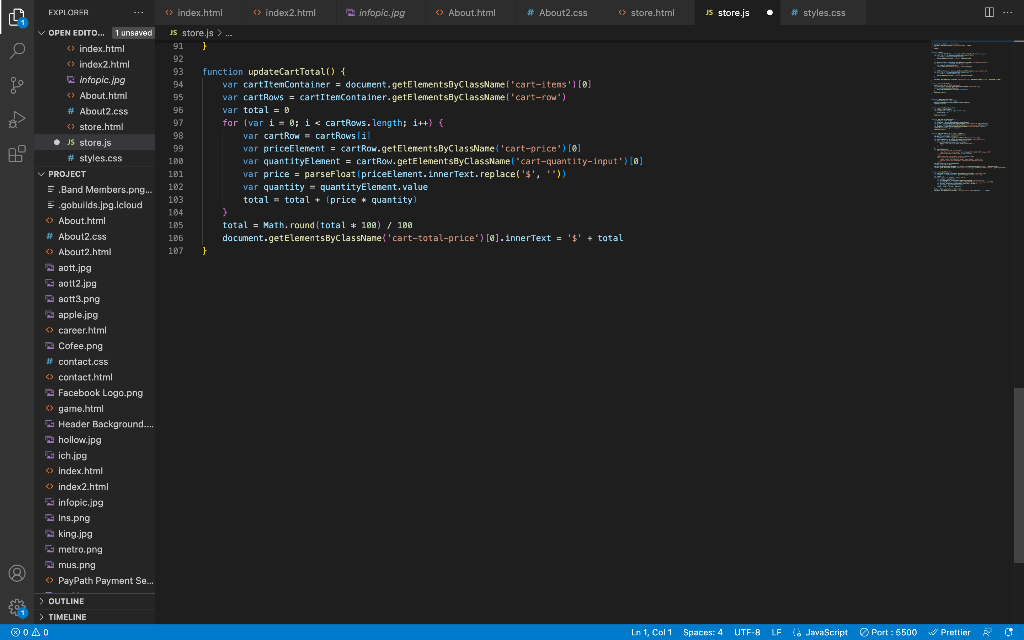Expand the TIMELINE section

[x=65, y=616]
